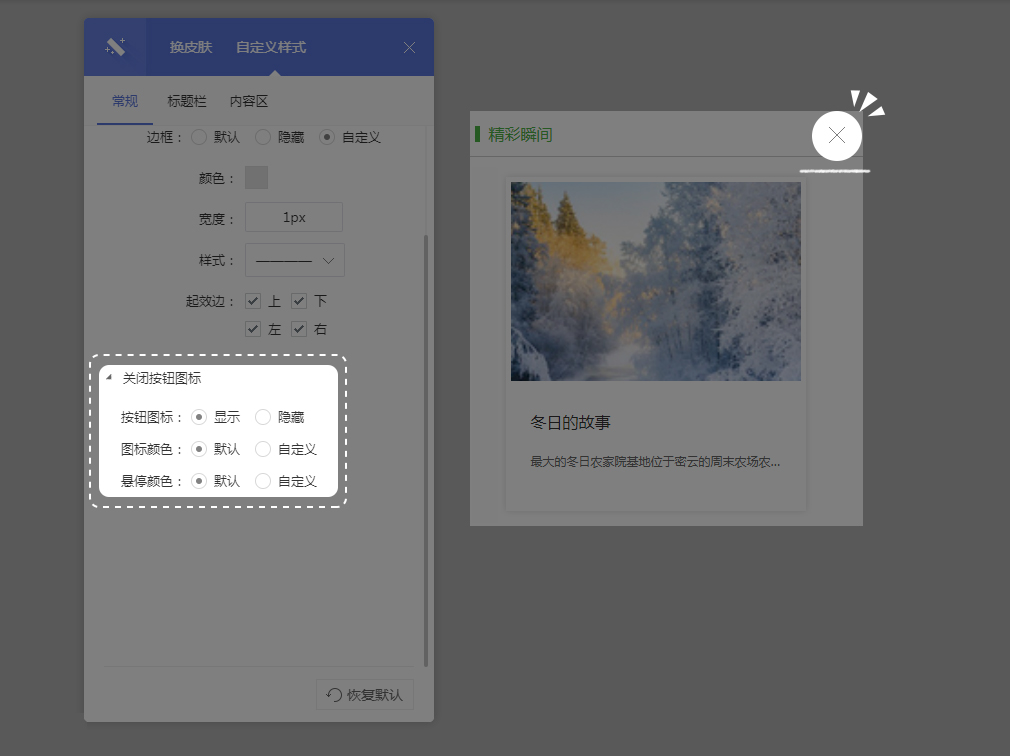The height and width of the screenshot is (756, 1010).
Task: Select 默认 for 悬停颜色
Action: [199, 481]
